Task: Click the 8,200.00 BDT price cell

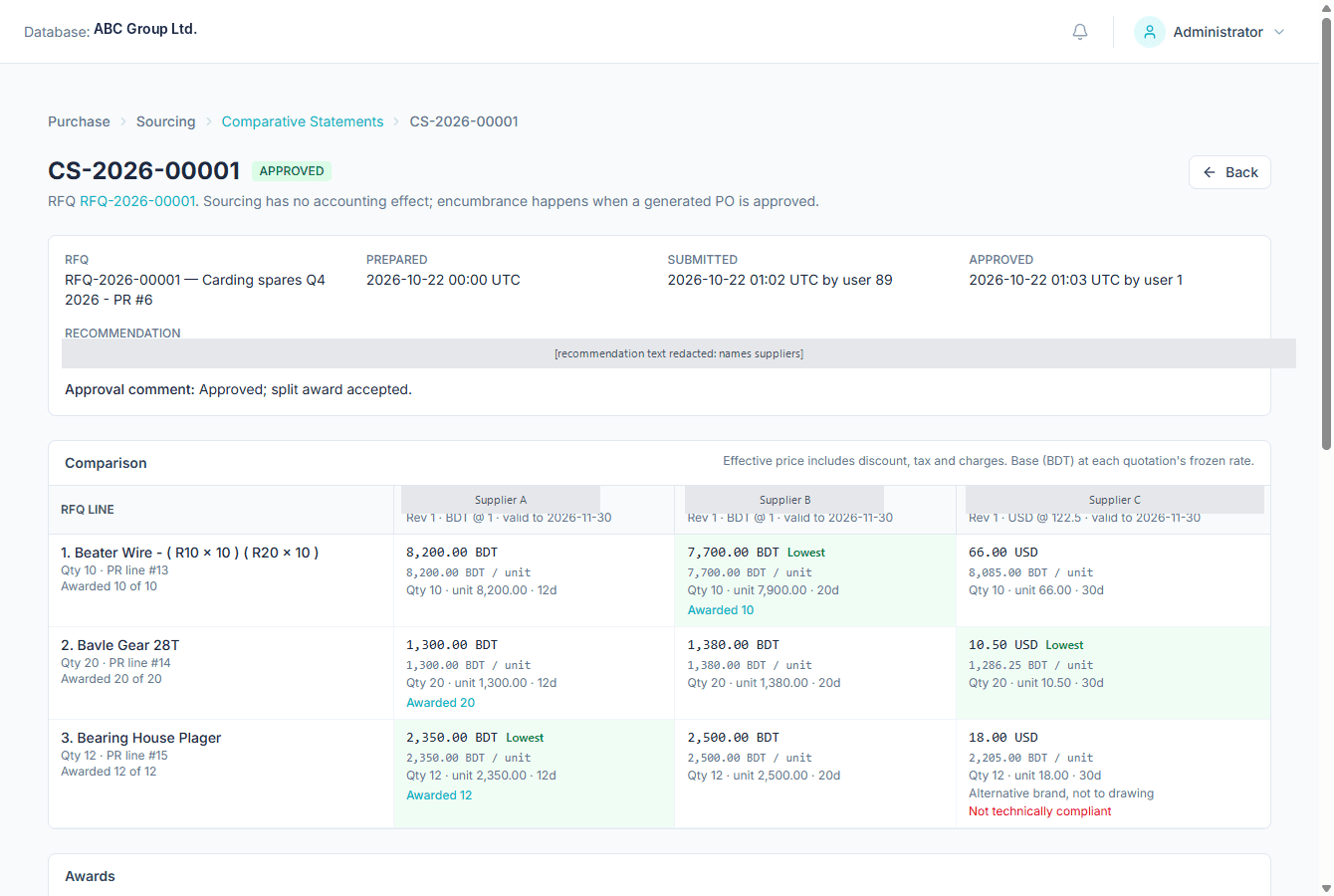Action: [x=452, y=553]
